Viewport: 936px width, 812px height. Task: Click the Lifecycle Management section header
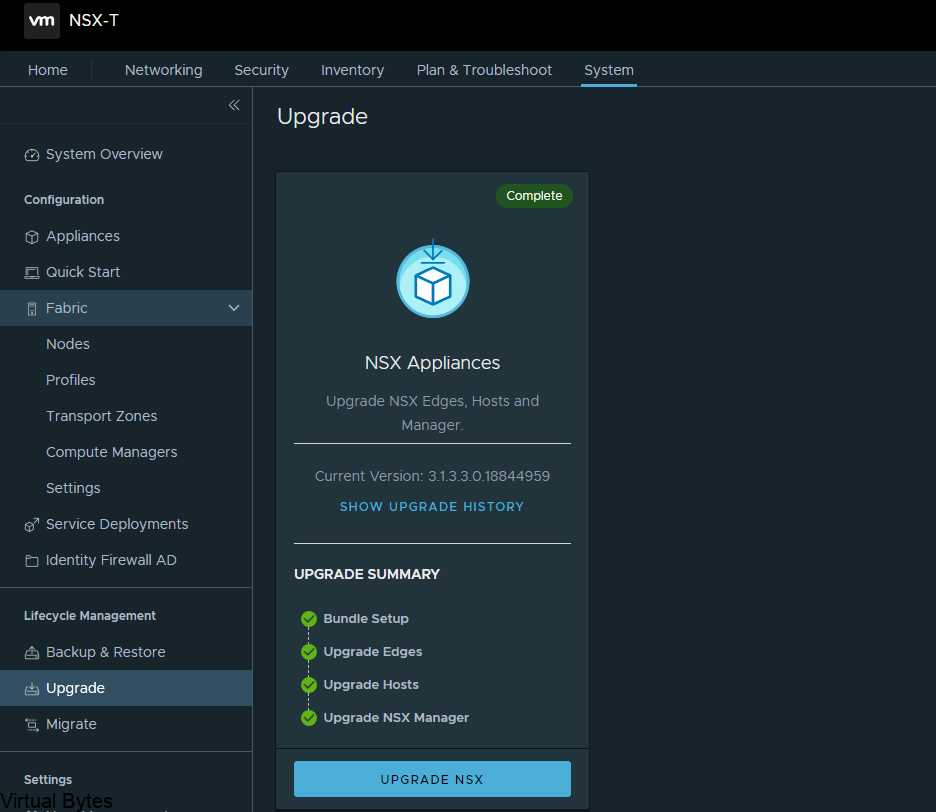90,616
